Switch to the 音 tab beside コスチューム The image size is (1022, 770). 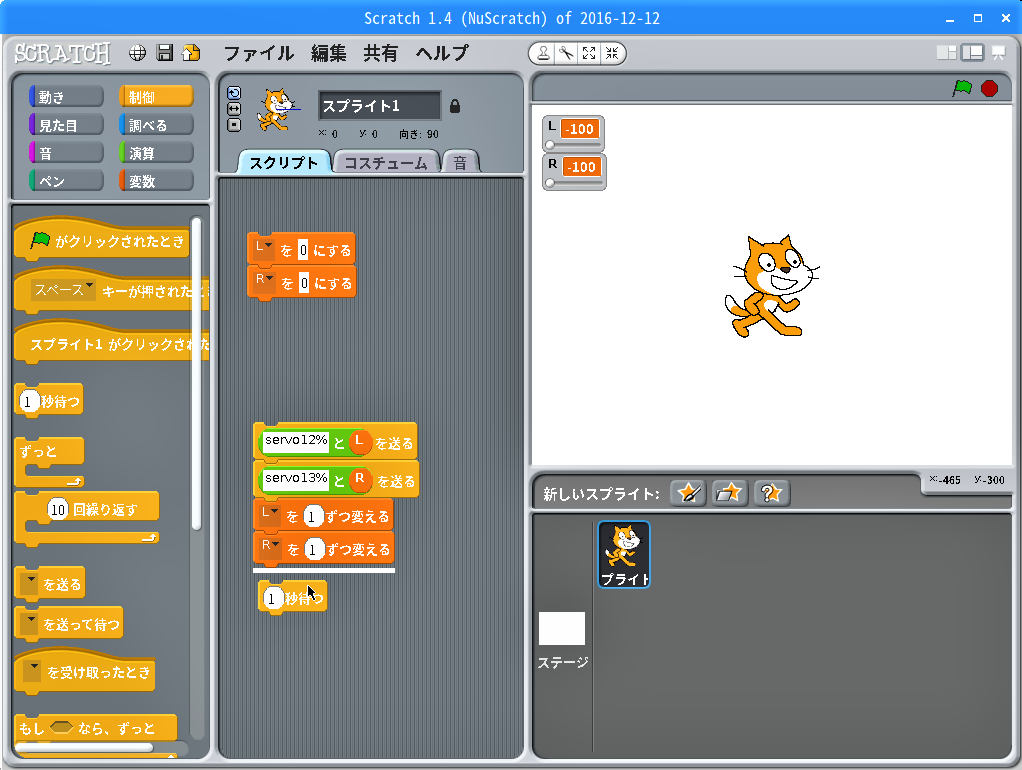click(x=460, y=162)
